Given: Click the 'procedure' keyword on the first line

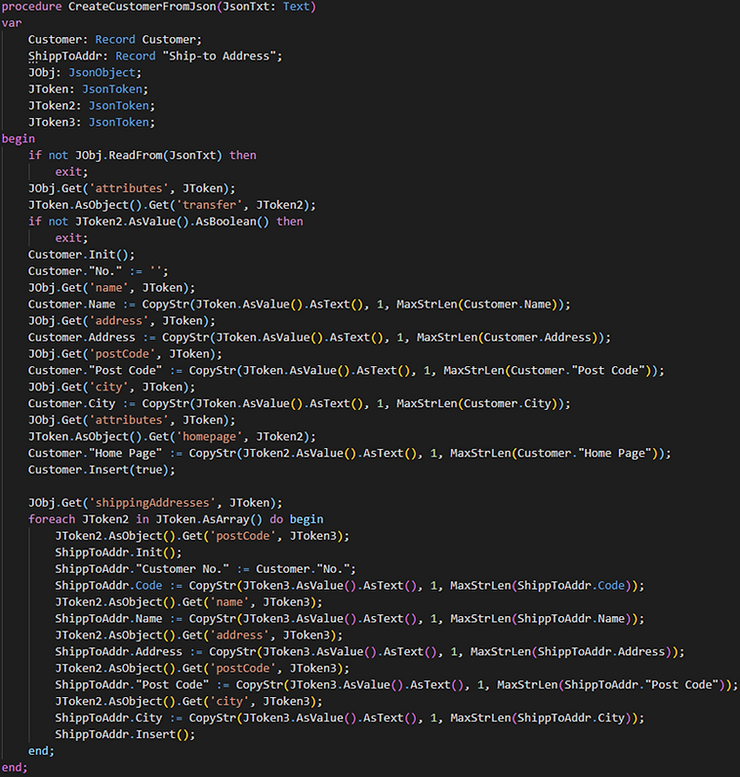Looking at the screenshot, I should pos(32,7).
